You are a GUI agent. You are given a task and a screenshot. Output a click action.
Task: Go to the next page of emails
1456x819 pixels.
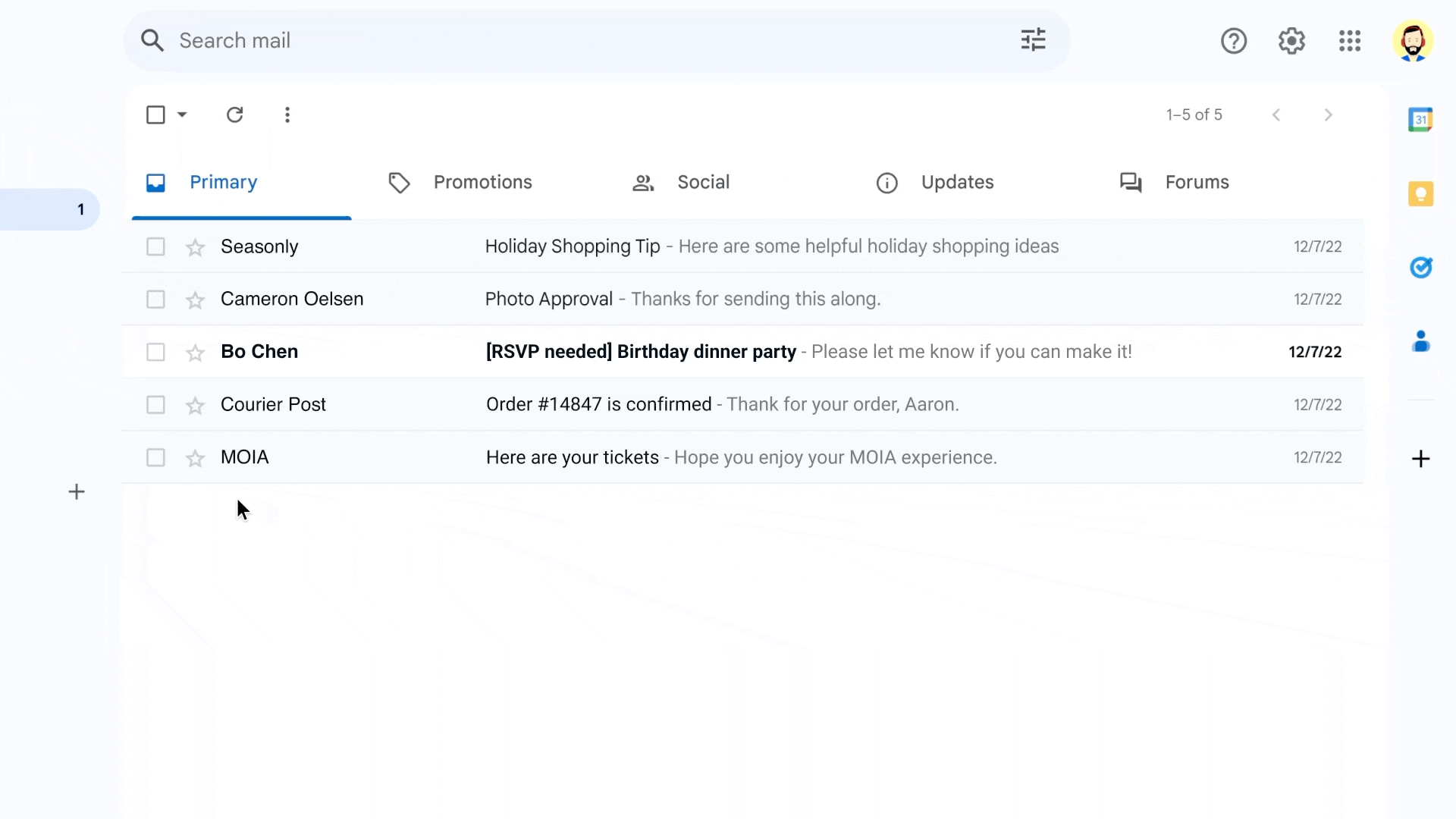point(1329,115)
